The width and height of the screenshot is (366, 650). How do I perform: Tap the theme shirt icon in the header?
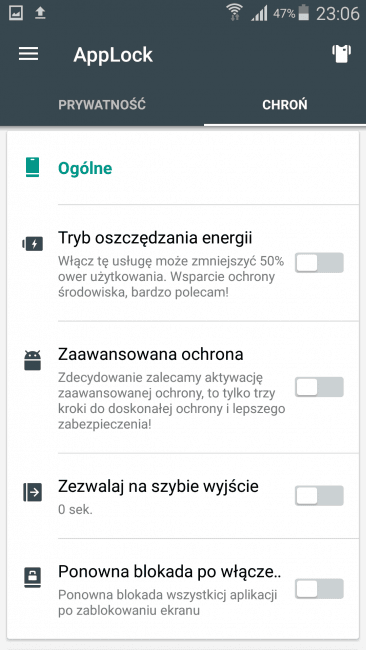(341, 54)
